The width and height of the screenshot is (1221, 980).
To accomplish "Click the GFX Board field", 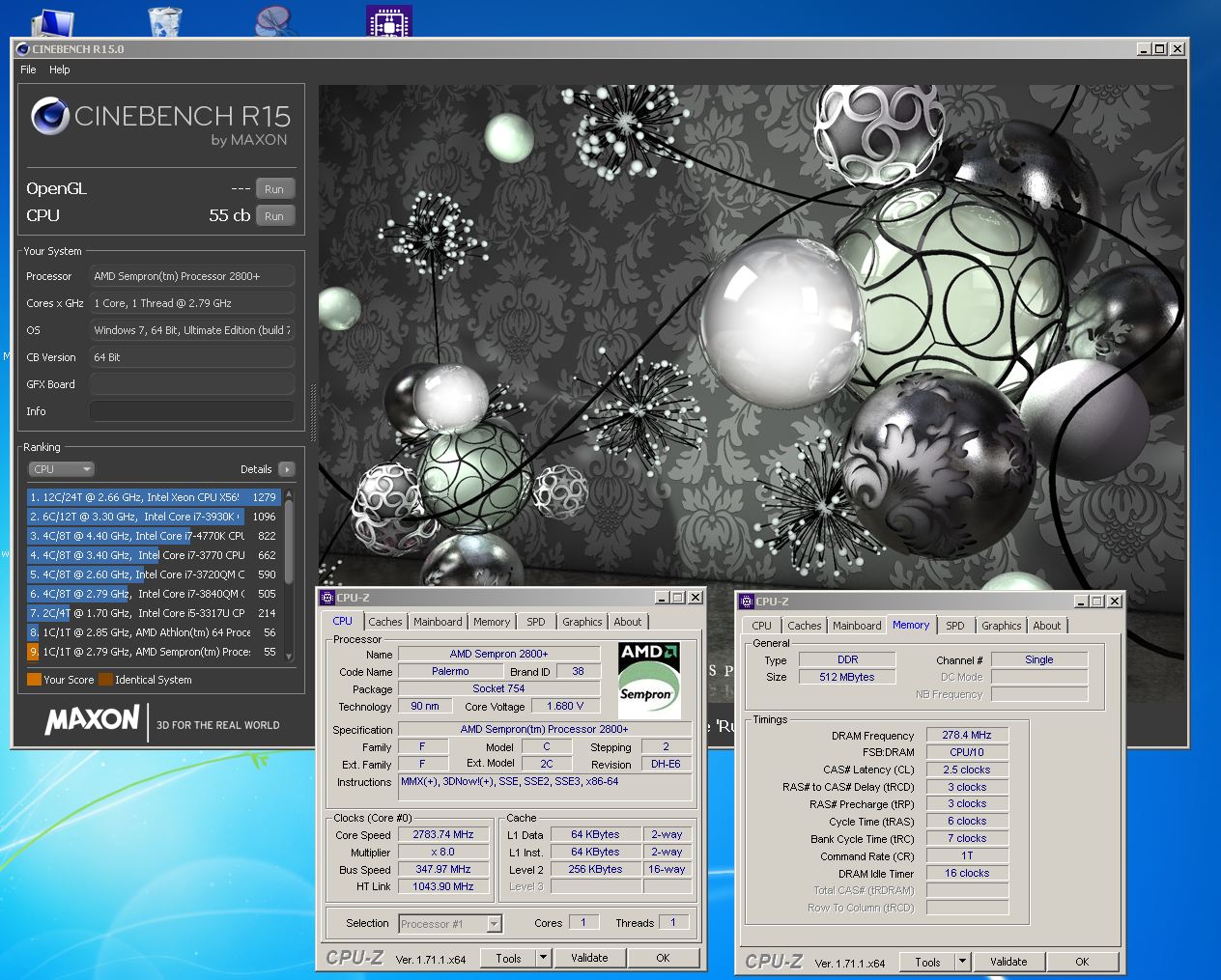I will click(x=192, y=384).
